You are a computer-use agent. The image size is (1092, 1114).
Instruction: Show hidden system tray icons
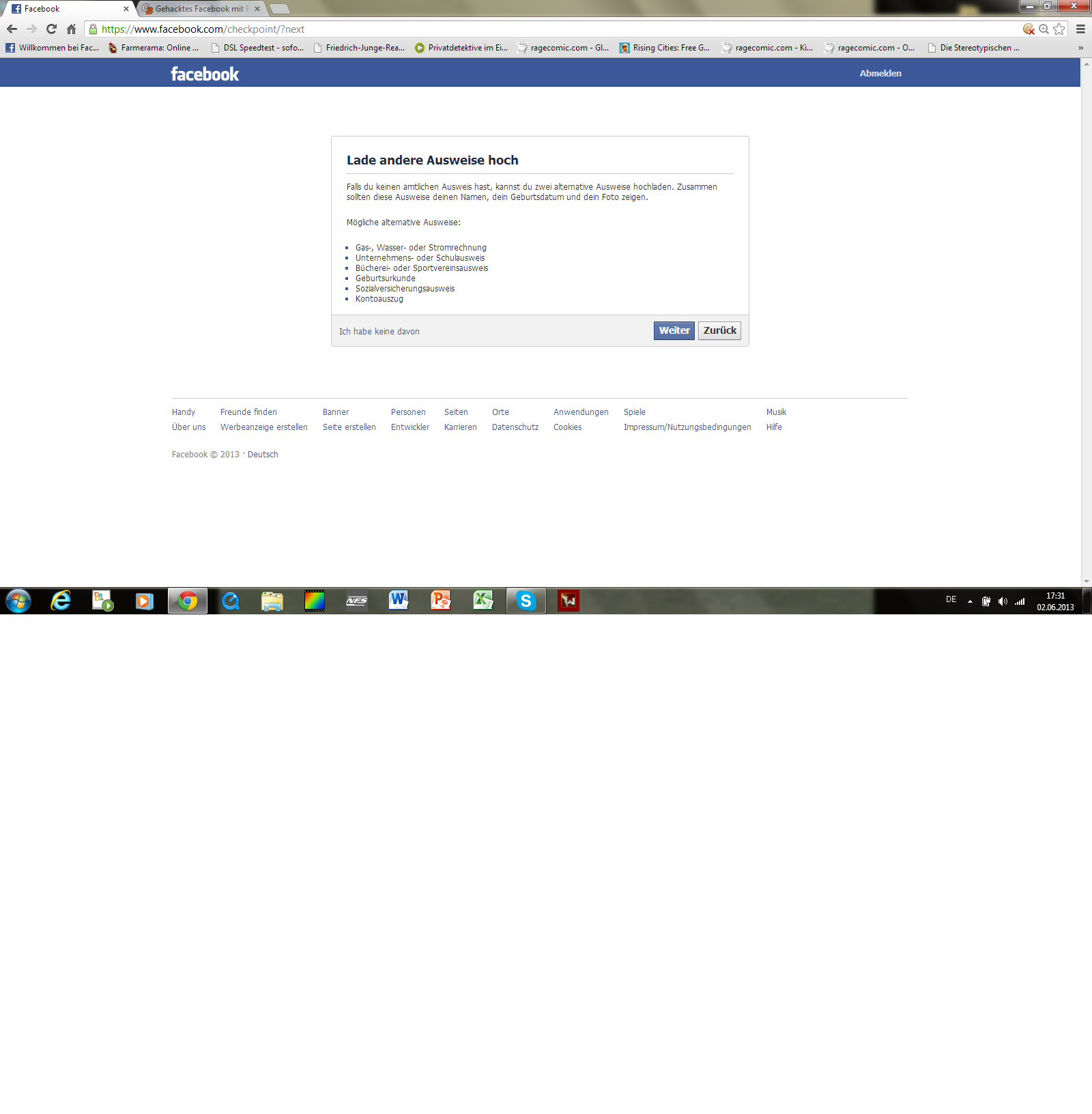click(970, 601)
